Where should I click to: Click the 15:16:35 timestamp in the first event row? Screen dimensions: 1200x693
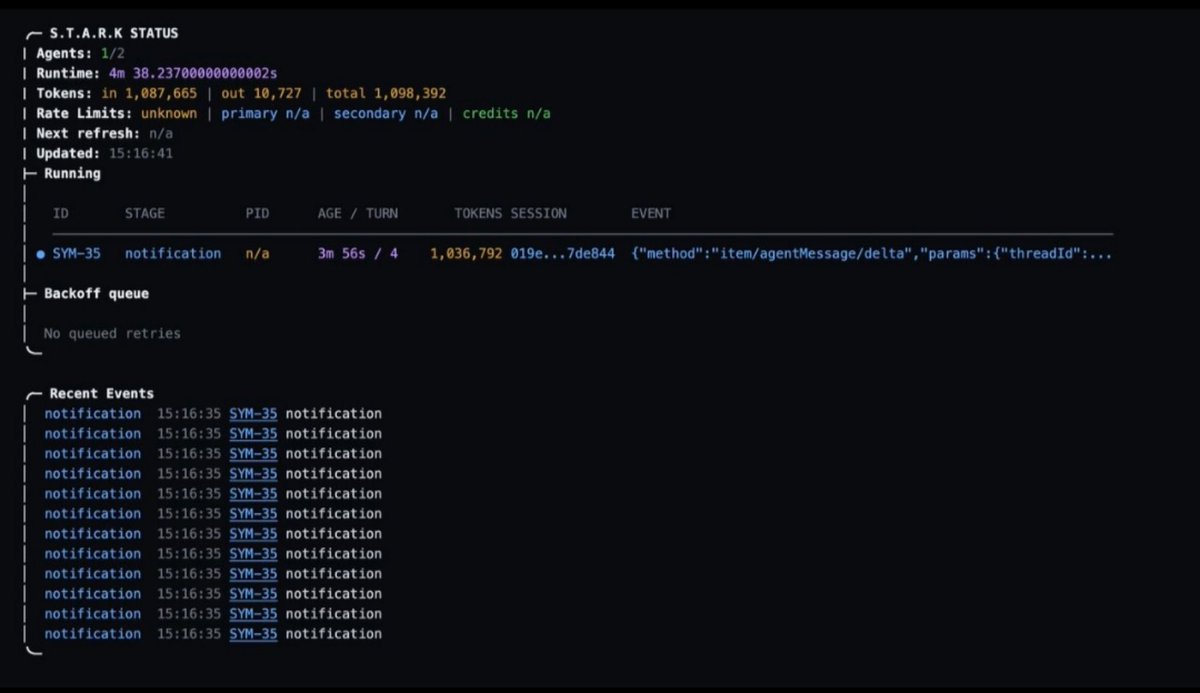(189, 414)
